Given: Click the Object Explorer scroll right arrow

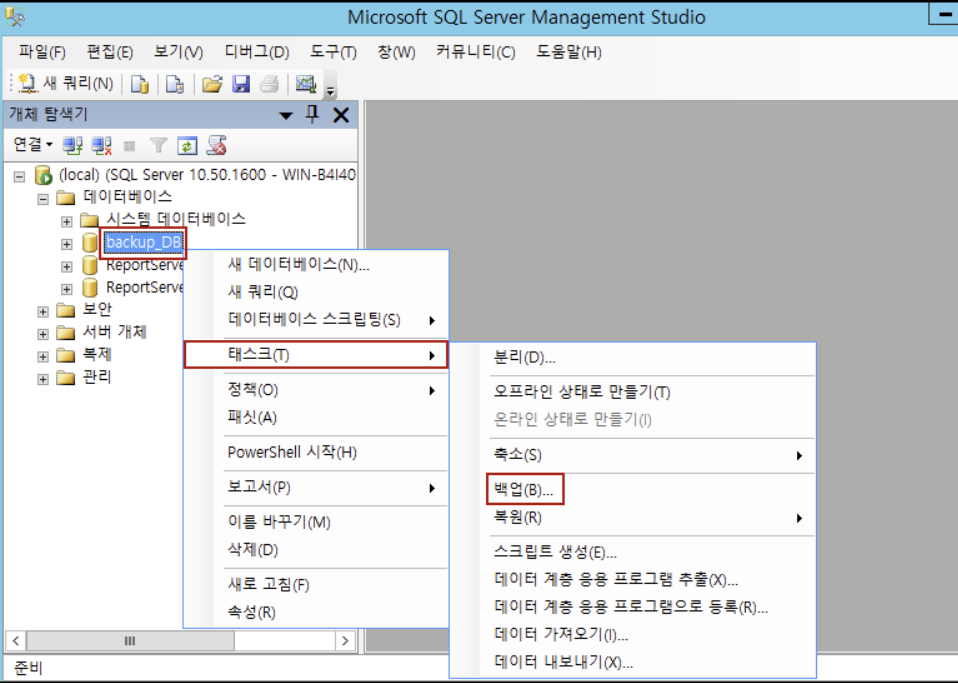Looking at the screenshot, I should 345,641.
